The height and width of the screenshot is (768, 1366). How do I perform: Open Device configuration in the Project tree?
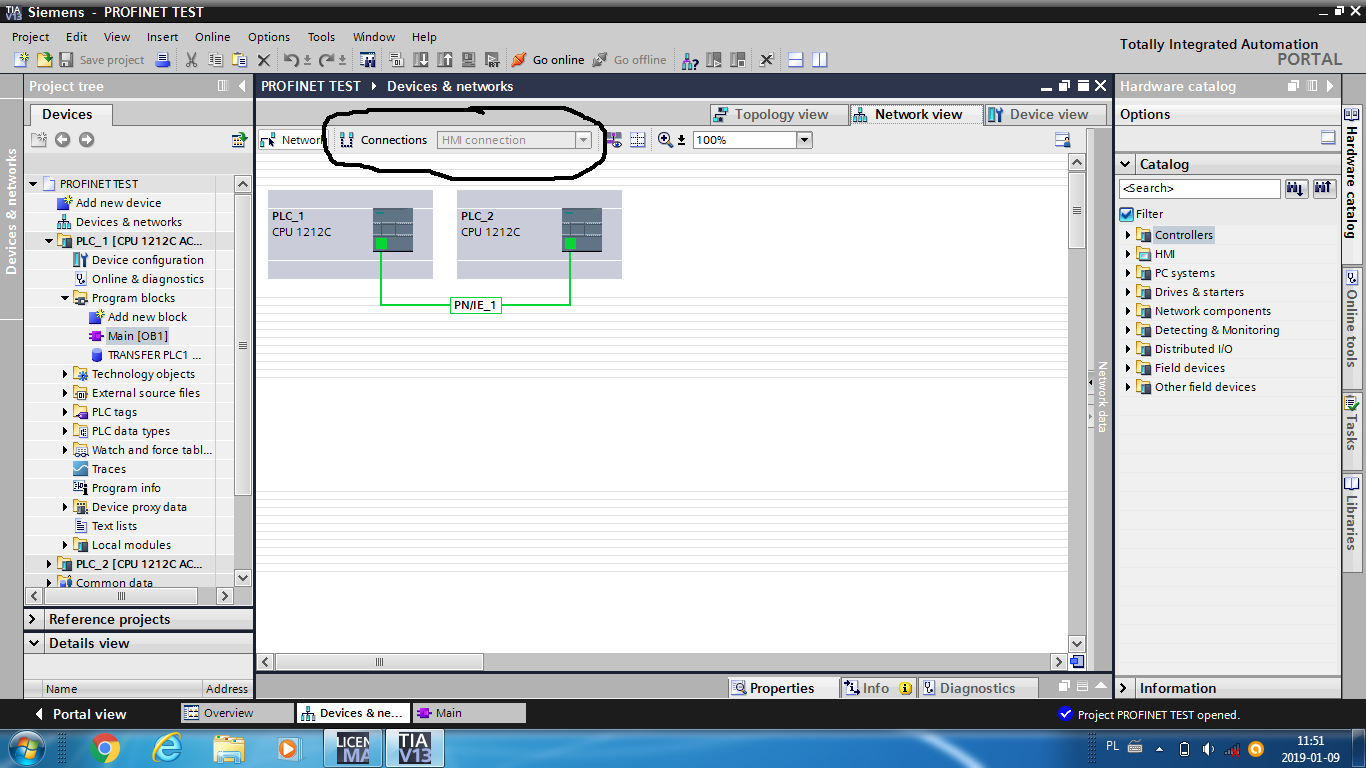tap(148, 260)
